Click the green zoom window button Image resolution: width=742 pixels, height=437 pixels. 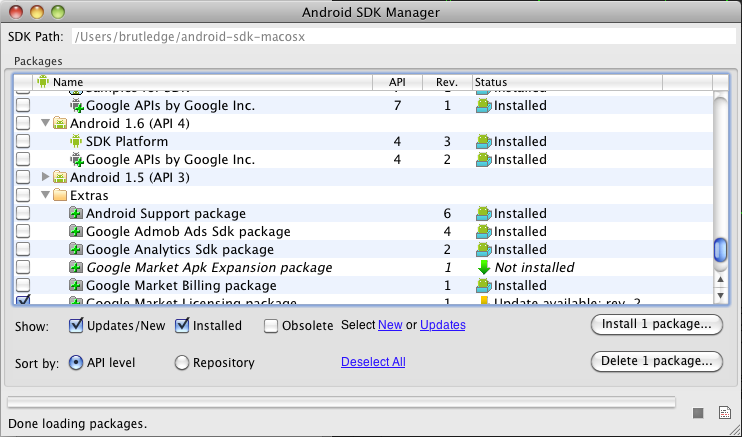coord(58,12)
